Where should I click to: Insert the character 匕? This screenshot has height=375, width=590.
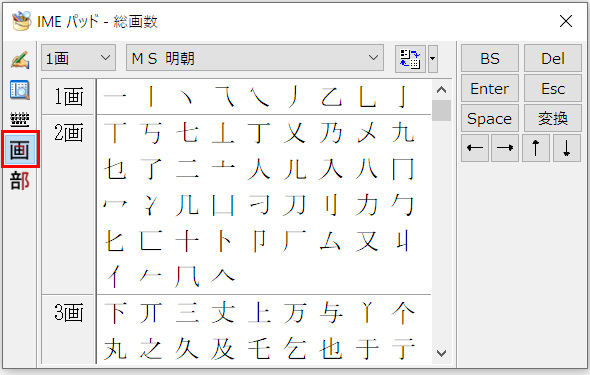[115, 241]
